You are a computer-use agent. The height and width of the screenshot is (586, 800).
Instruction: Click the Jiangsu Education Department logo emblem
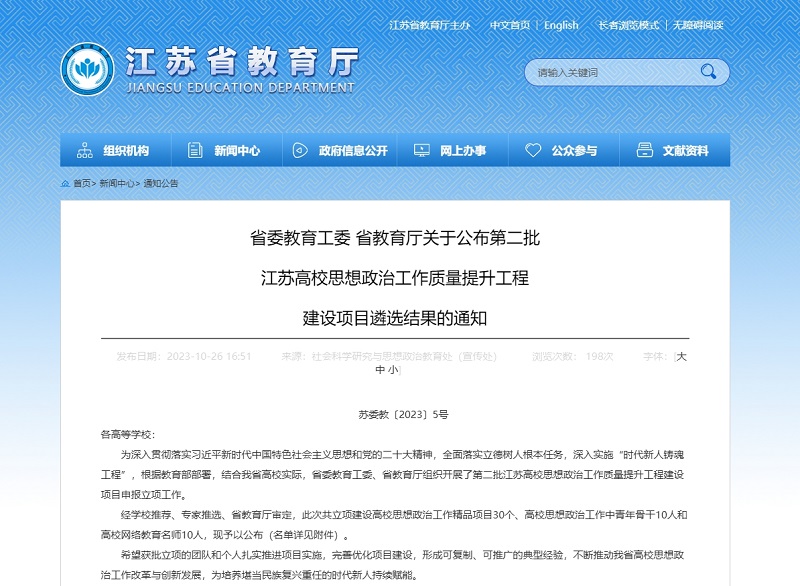(x=88, y=70)
